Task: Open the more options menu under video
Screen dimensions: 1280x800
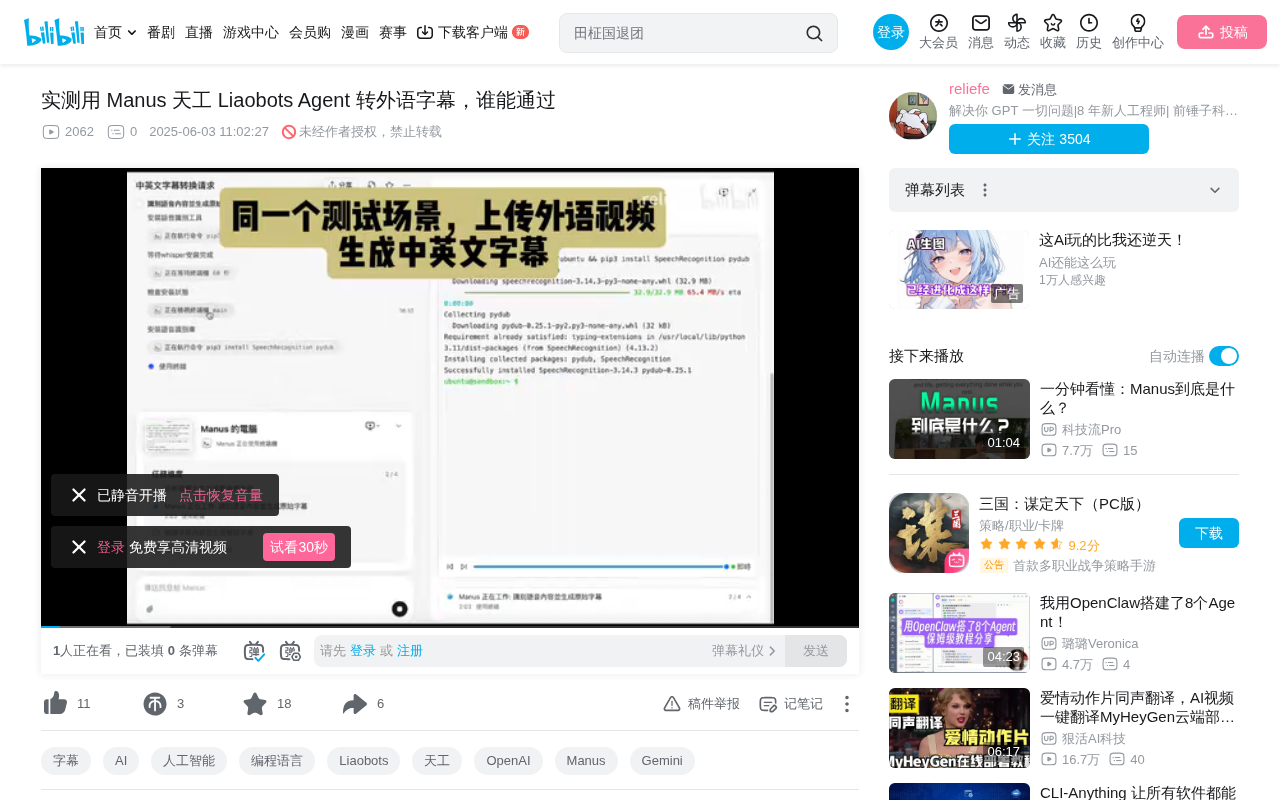Action: pyautogui.click(x=847, y=704)
